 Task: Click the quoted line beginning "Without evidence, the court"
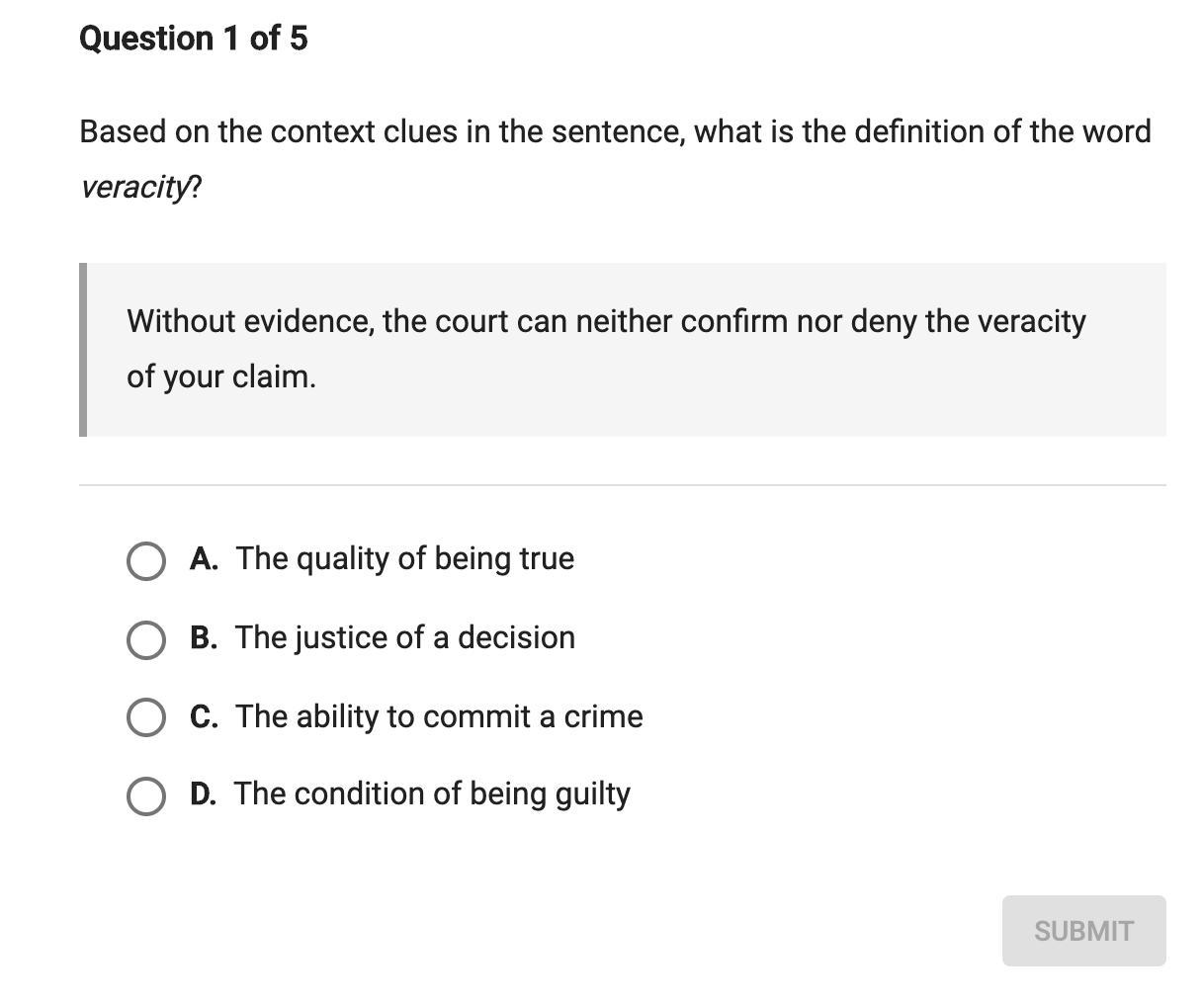click(x=606, y=321)
